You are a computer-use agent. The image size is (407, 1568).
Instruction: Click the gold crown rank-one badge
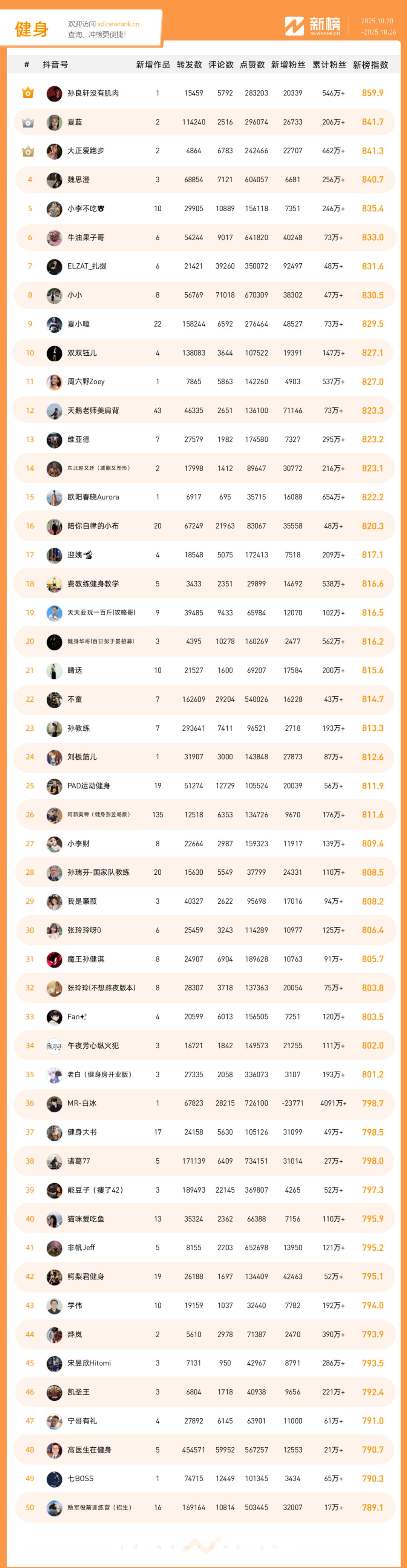[x=28, y=93]
